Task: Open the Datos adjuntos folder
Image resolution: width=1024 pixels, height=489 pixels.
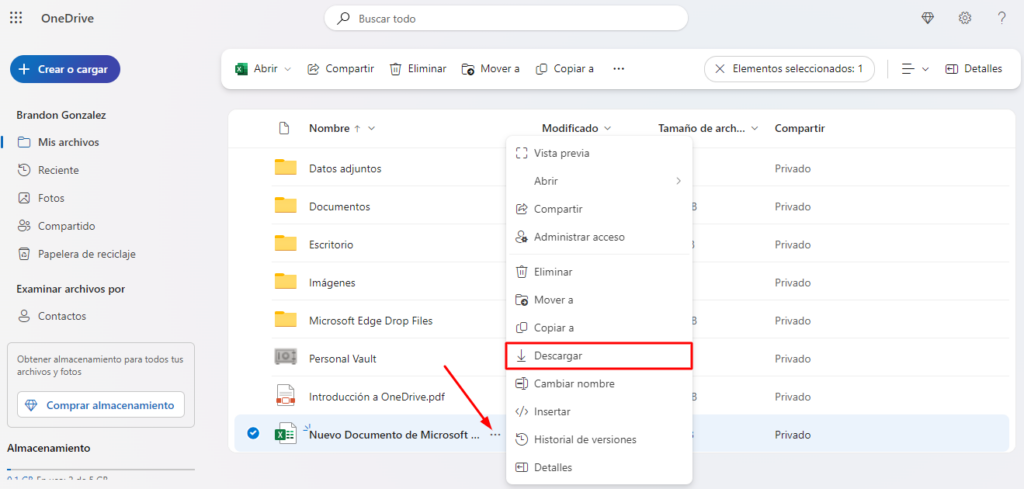Action: pyautogui.click(x=345, y=168)
